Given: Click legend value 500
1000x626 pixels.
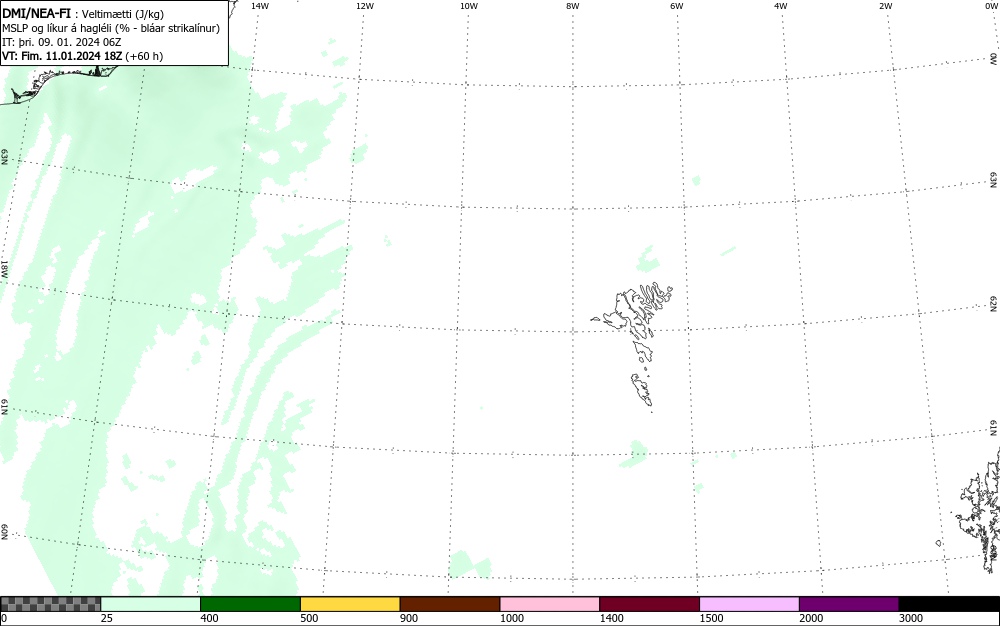Looking at the screenshot, I should coord(309,618).
